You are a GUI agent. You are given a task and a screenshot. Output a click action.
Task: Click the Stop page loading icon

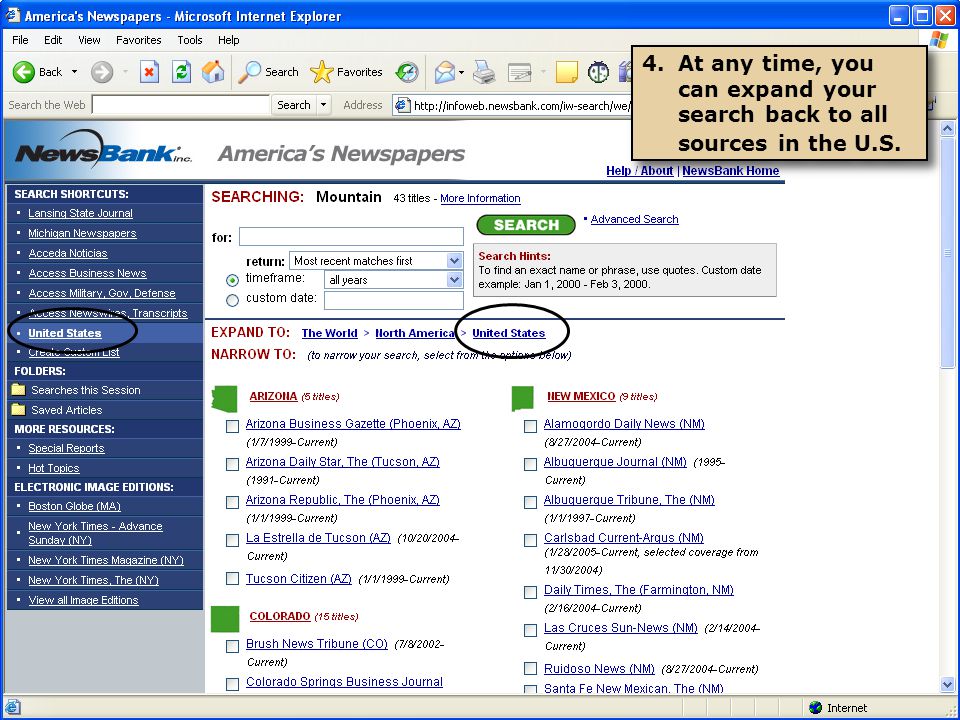(x=149, y=72)
